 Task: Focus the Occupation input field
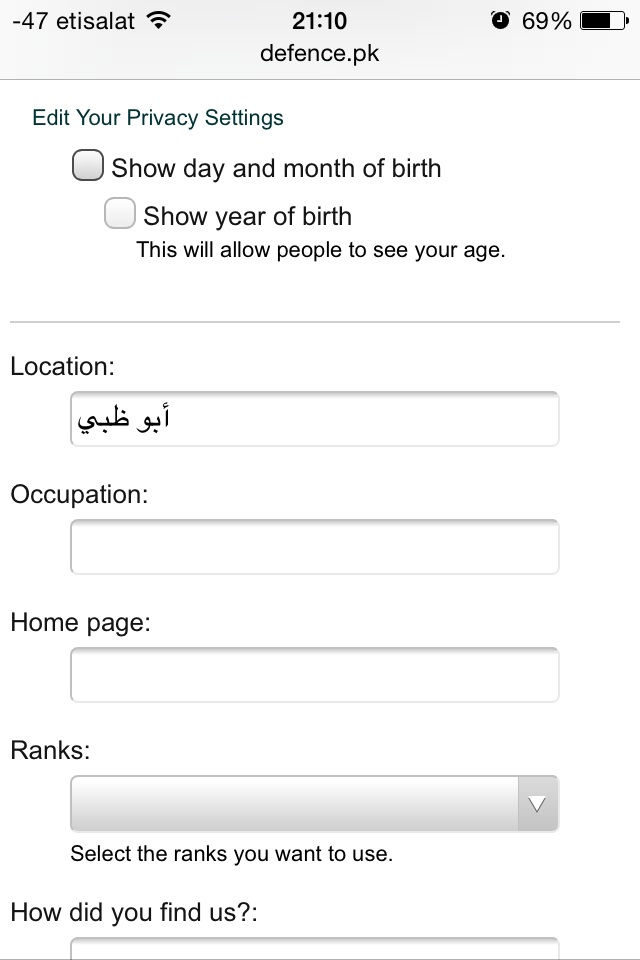(x=314, y=547)
